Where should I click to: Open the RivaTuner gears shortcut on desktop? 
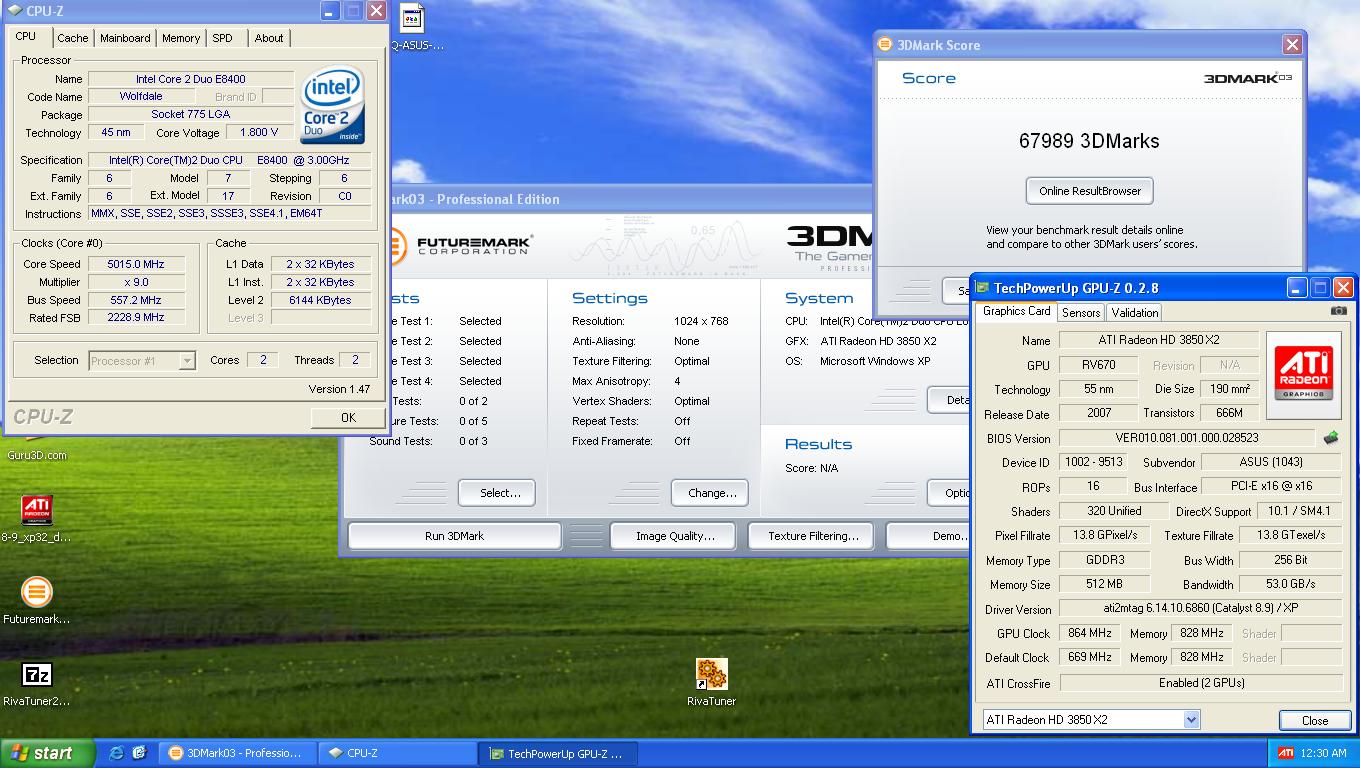point(711,673)
